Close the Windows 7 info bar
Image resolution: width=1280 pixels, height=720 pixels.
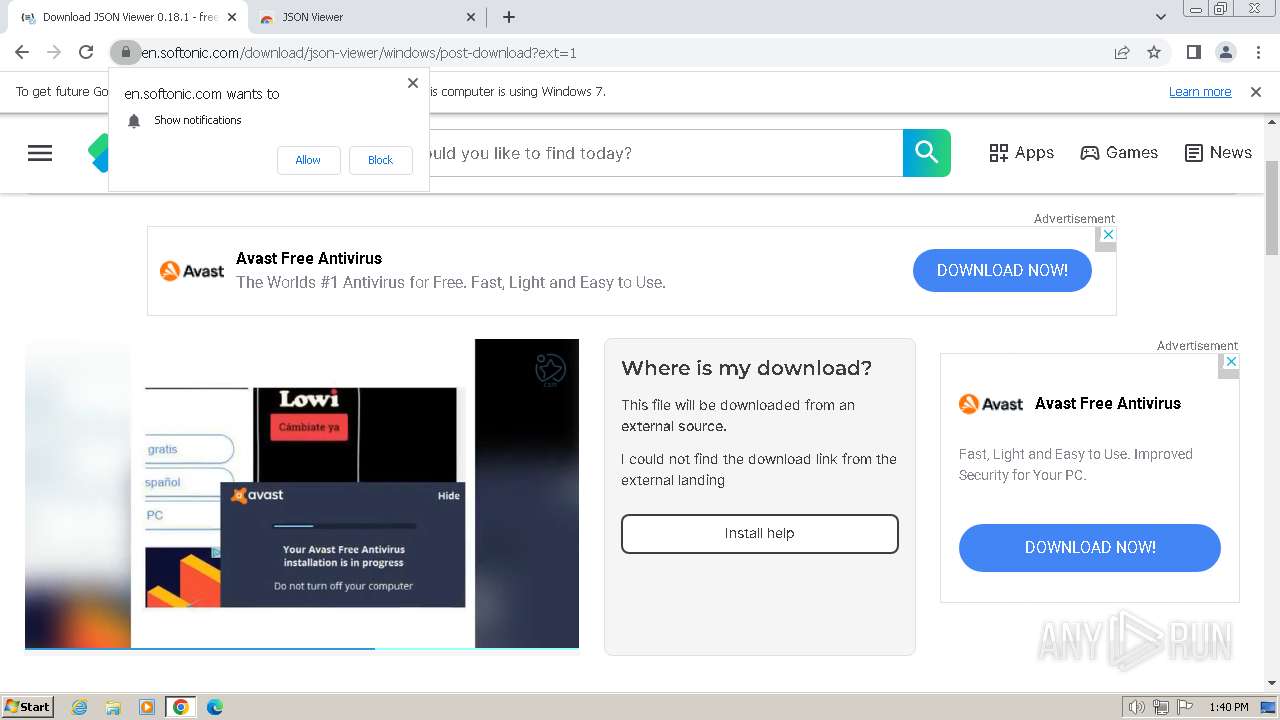[x=1256, y=91]
